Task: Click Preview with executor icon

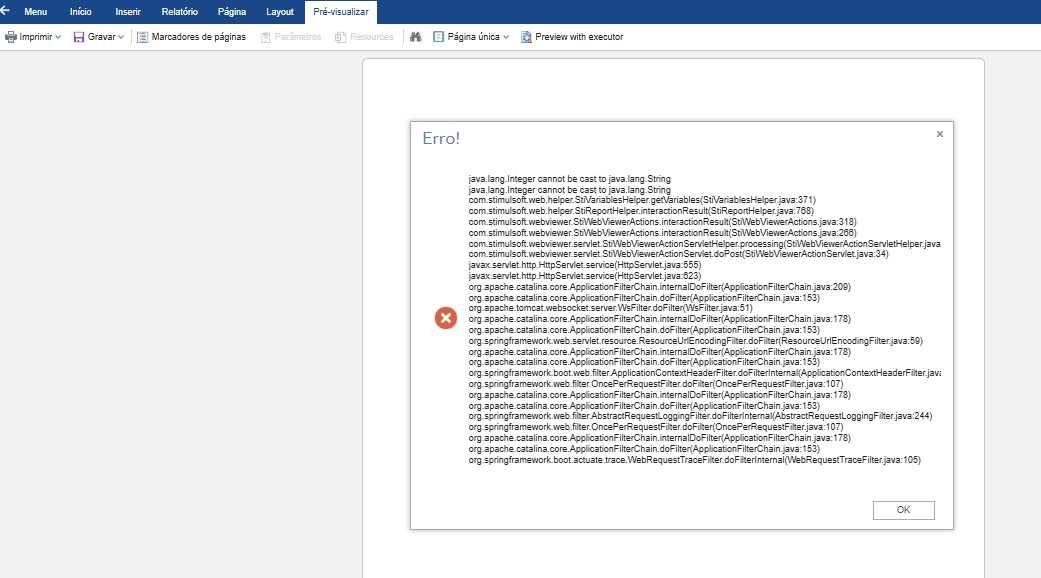Action: click(x=526, y=37)
